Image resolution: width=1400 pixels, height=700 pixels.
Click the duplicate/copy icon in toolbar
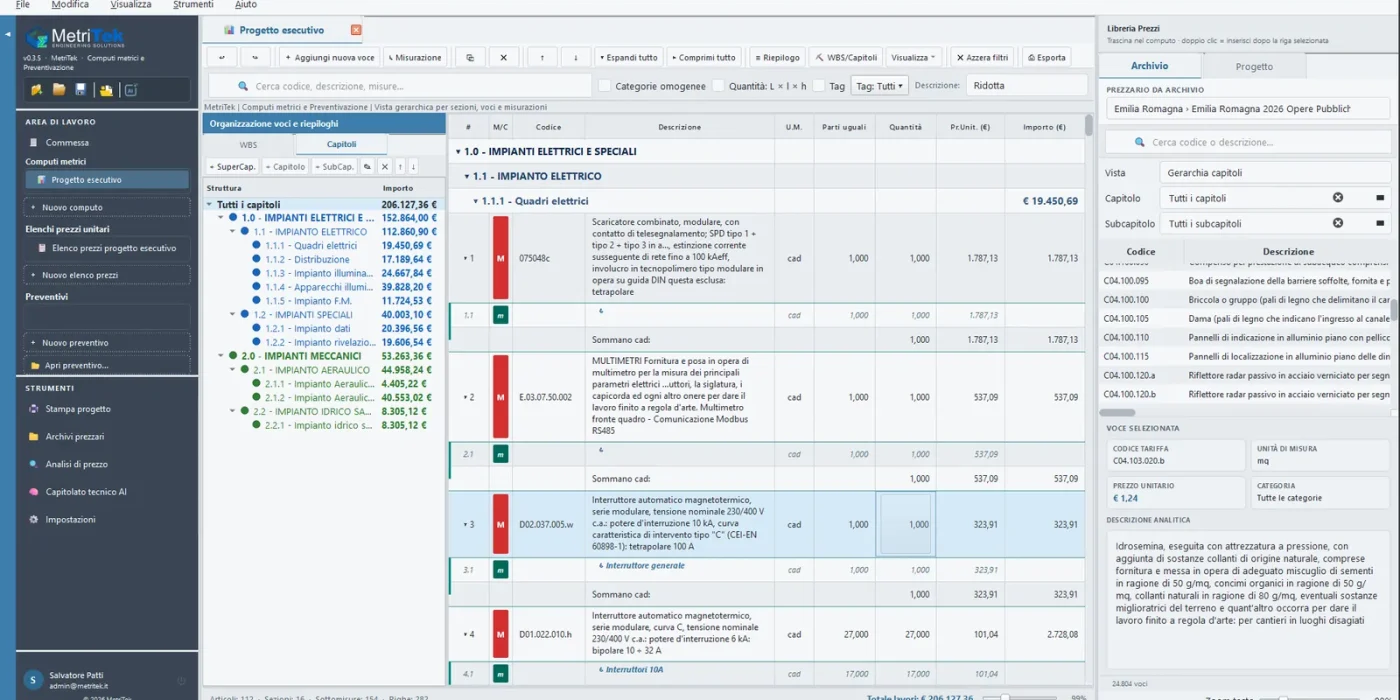[470, 57]
